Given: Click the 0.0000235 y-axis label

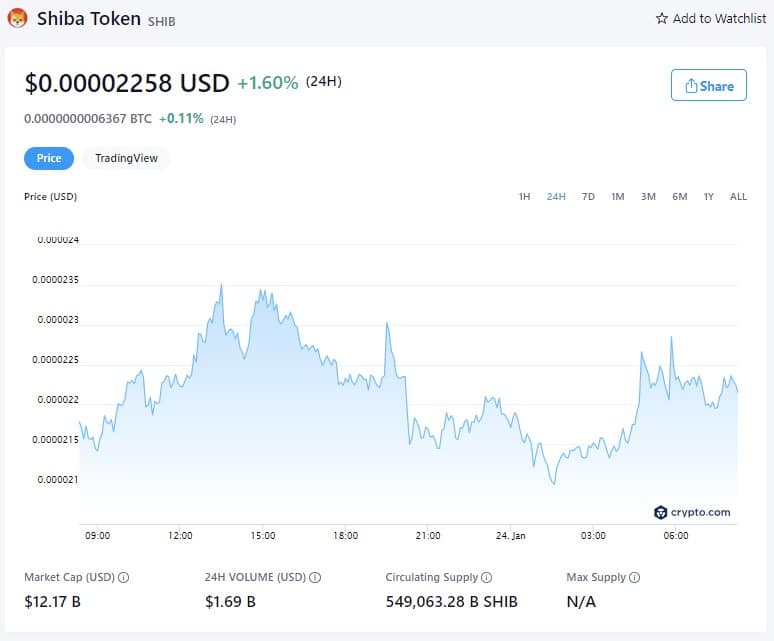Looking at the screenshot, I should (x=55, y=279).
